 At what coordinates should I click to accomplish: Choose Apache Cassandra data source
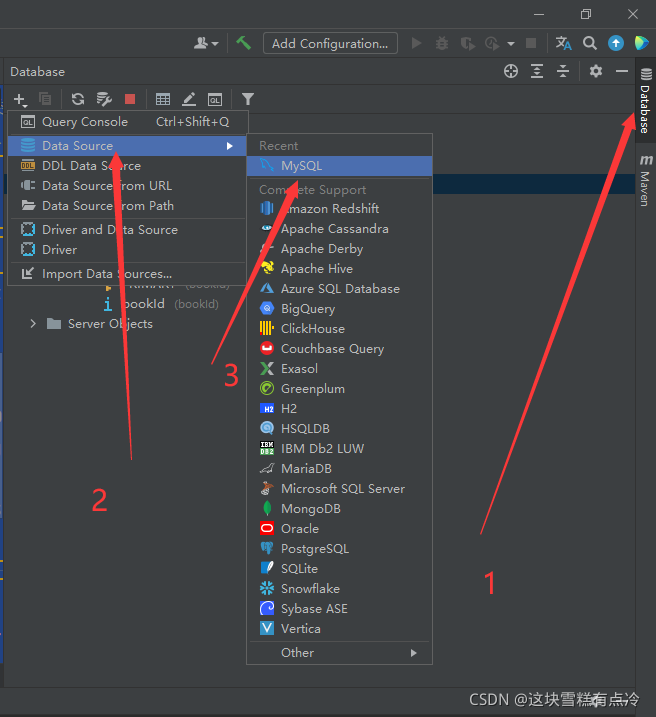click(x=339, y=229)
